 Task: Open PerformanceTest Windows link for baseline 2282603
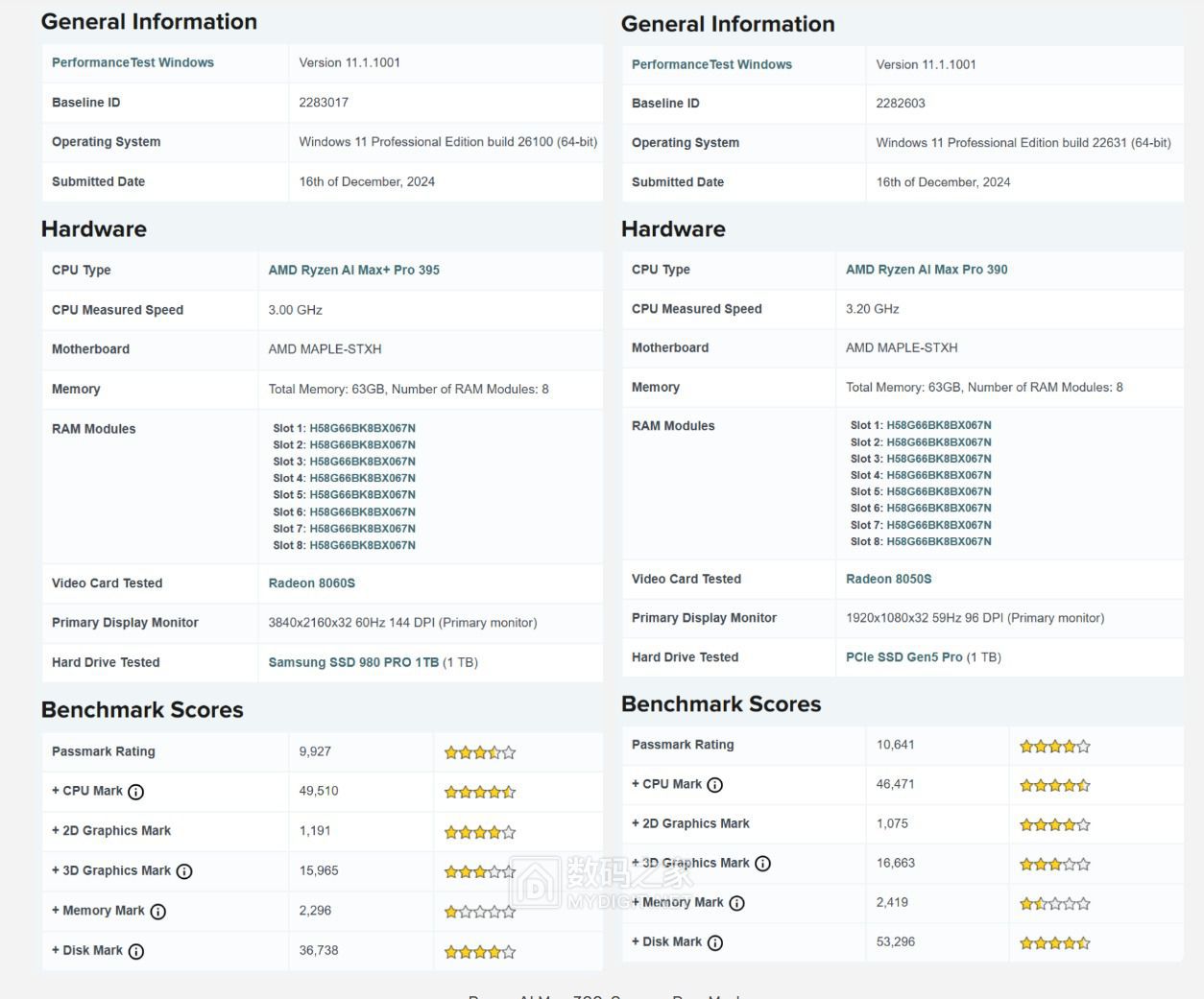point(711,64)
